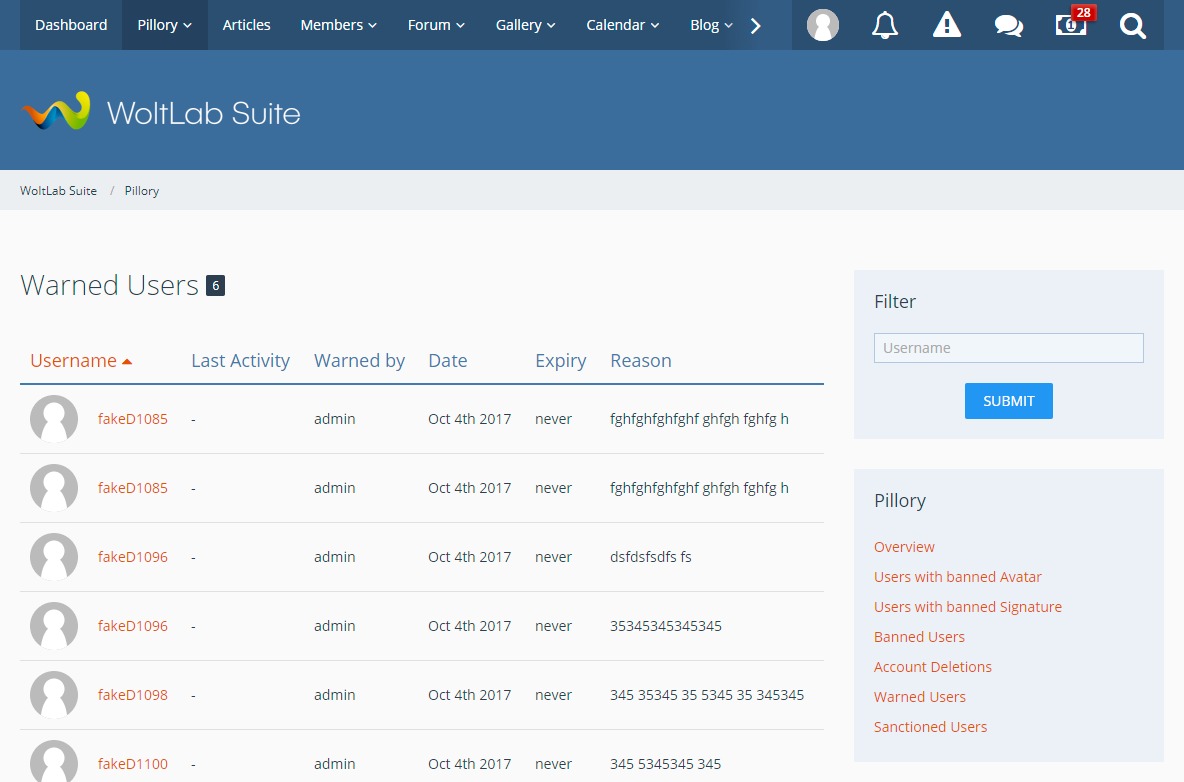This screenshot has width=1184, height=782.
Task: Go to Articles in the main menu
Action: click(246, 25)
